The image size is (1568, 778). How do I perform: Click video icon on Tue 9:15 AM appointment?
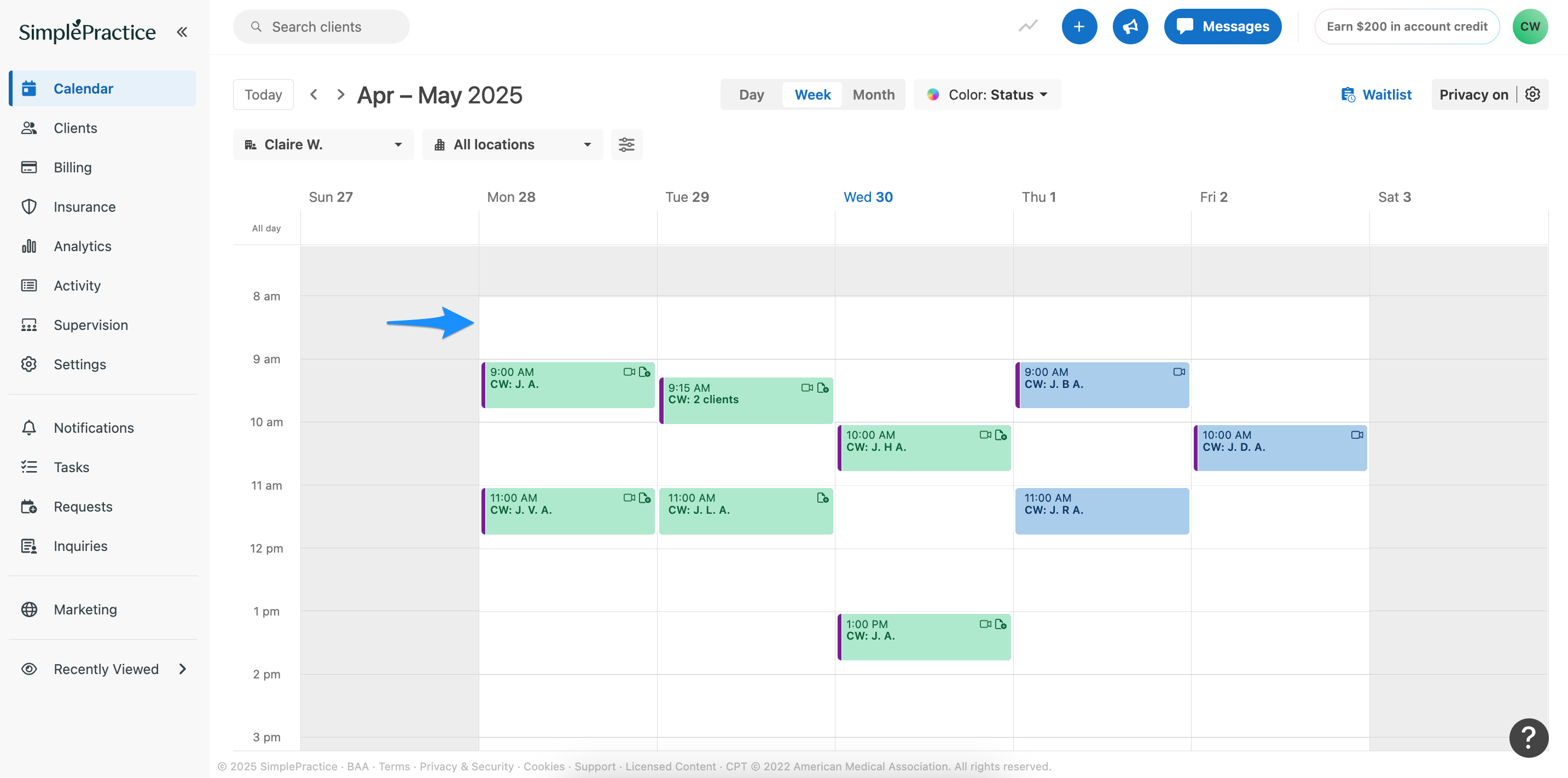point(806,388)
